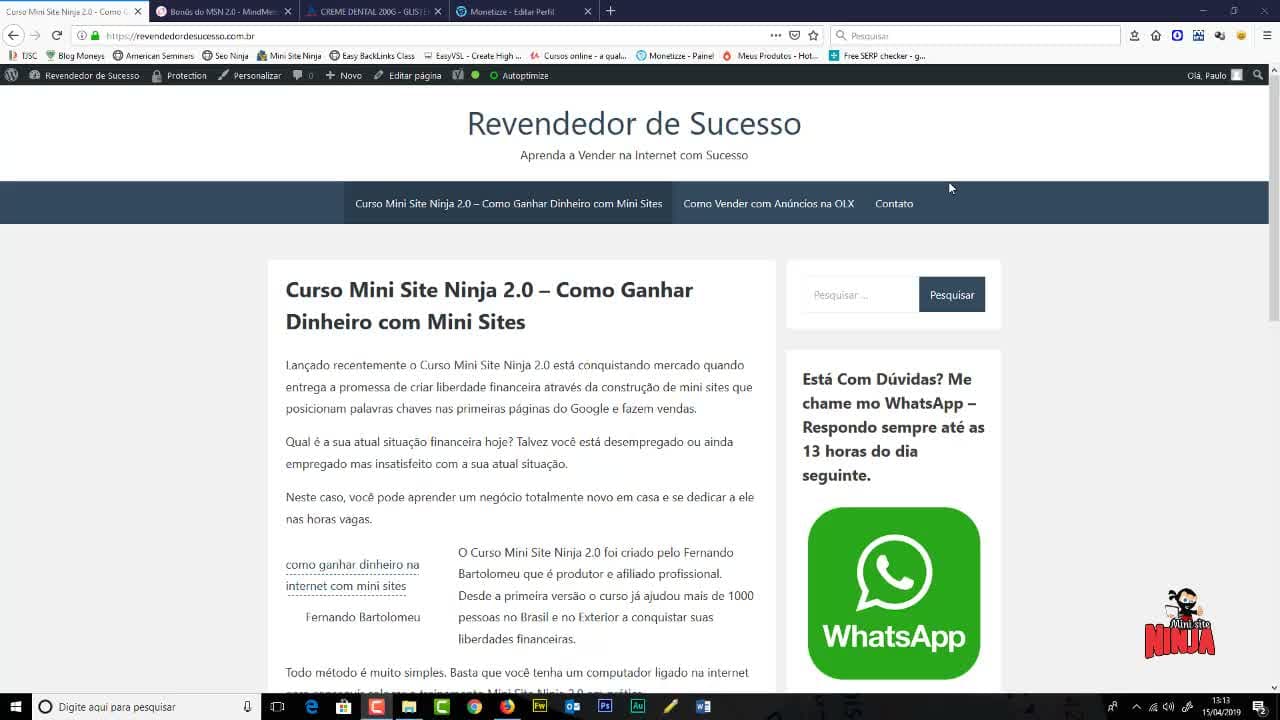Reload the page with the refresh icon
Image resolution: width=1280 pixels, height=720 pixels.
(x=57, y=35)
